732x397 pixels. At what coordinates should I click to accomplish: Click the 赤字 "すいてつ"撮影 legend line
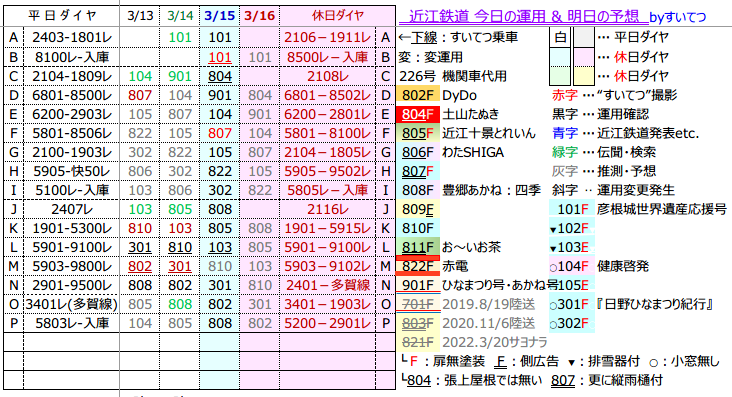[x=614, y=96]
